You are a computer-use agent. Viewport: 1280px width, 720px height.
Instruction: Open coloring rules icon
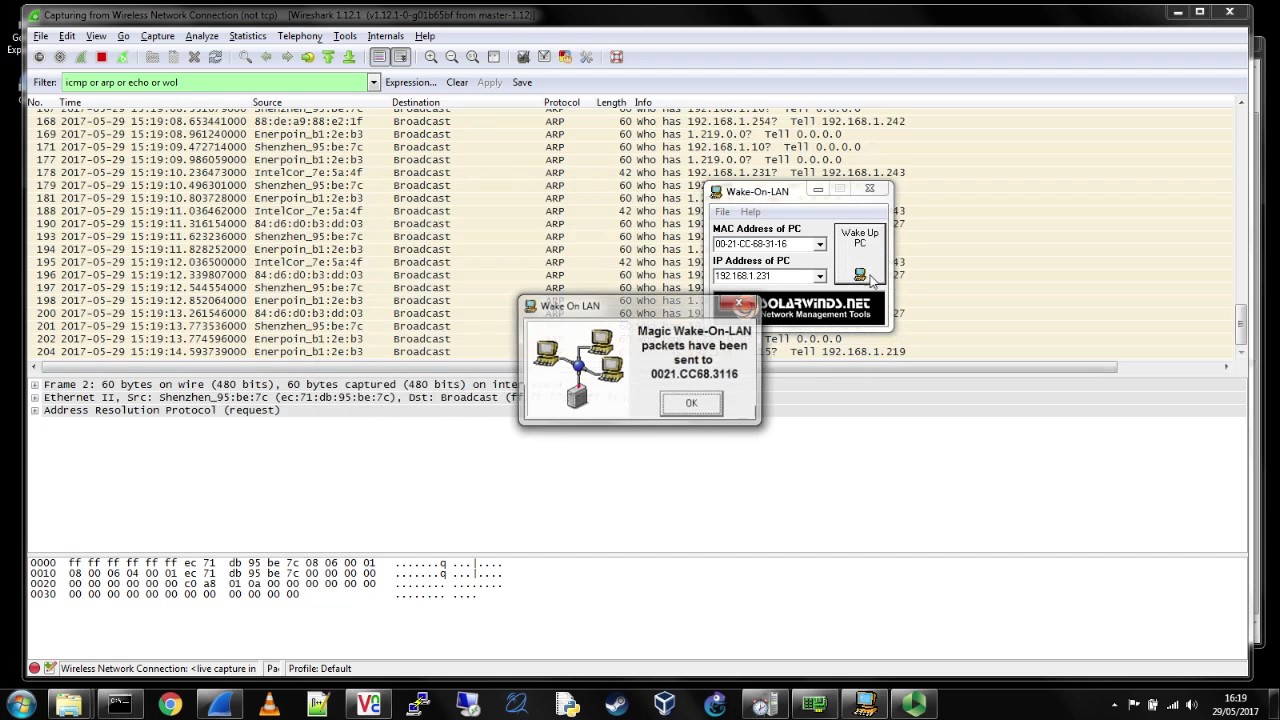coord(565,57)
